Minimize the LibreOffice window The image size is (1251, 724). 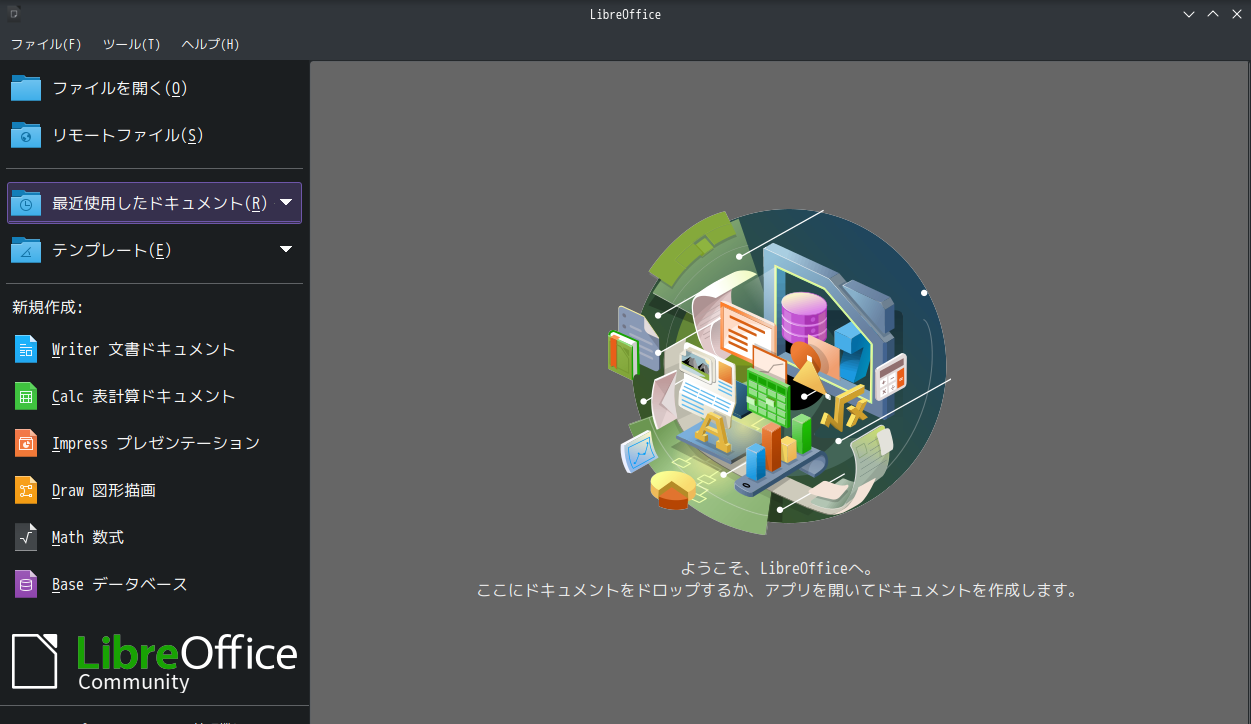(x=1189, y=14)
